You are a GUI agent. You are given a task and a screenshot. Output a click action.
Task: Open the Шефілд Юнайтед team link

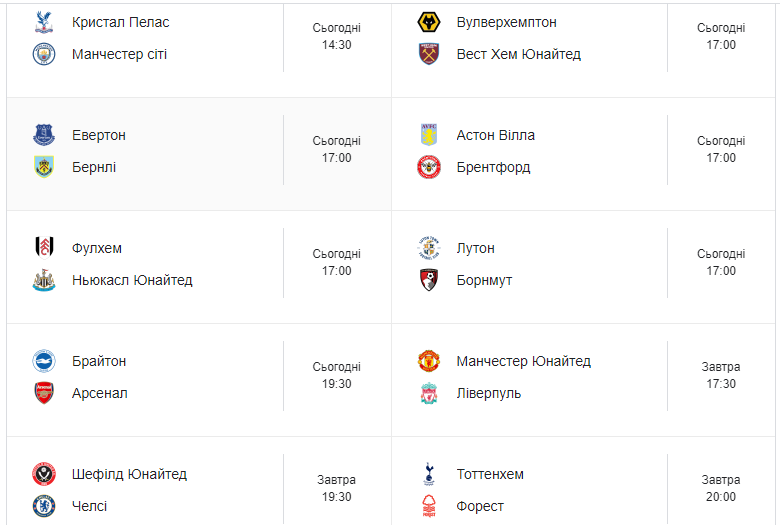coord(129,474)
